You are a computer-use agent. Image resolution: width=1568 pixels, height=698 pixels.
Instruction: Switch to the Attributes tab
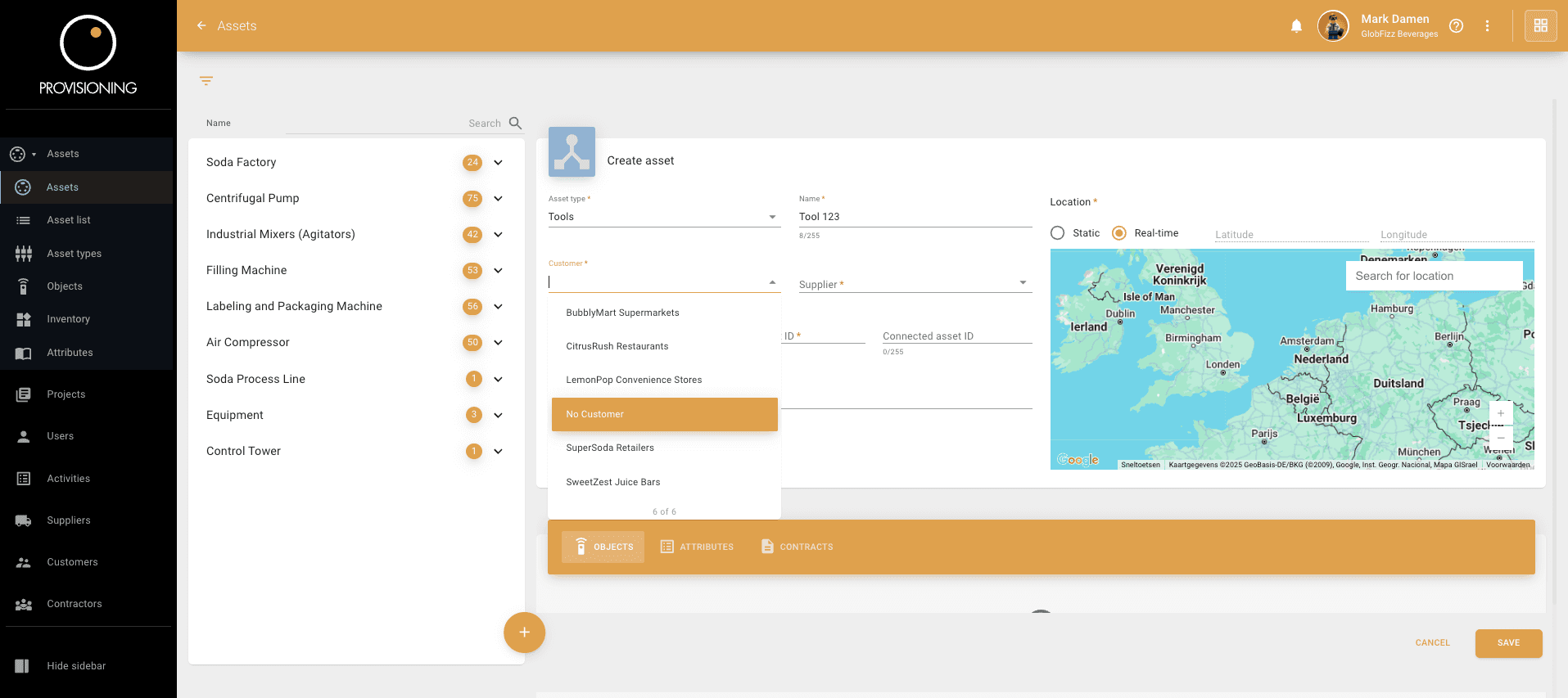697,547
